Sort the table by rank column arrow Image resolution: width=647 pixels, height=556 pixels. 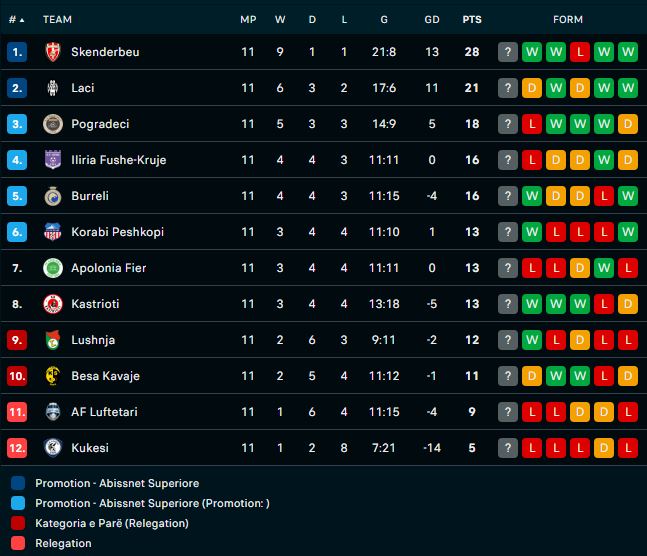click(22, 20)
